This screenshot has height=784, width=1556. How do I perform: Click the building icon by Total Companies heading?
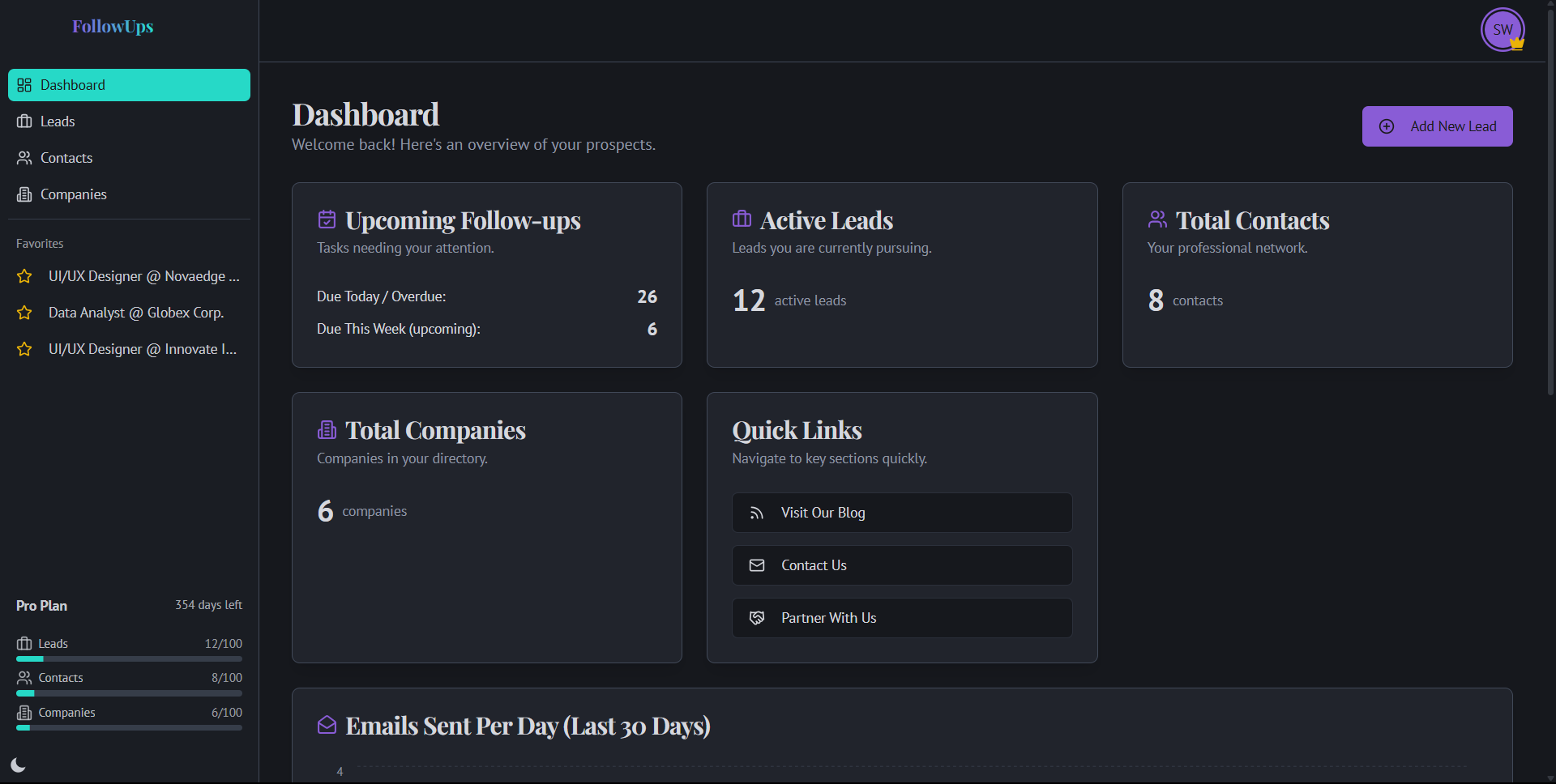[x=327, y=429]
